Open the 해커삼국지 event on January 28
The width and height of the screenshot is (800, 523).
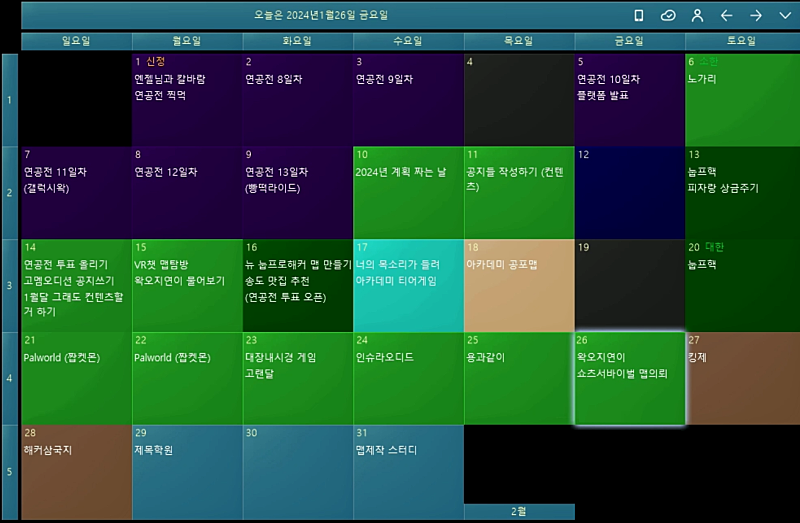pos(48,450)
